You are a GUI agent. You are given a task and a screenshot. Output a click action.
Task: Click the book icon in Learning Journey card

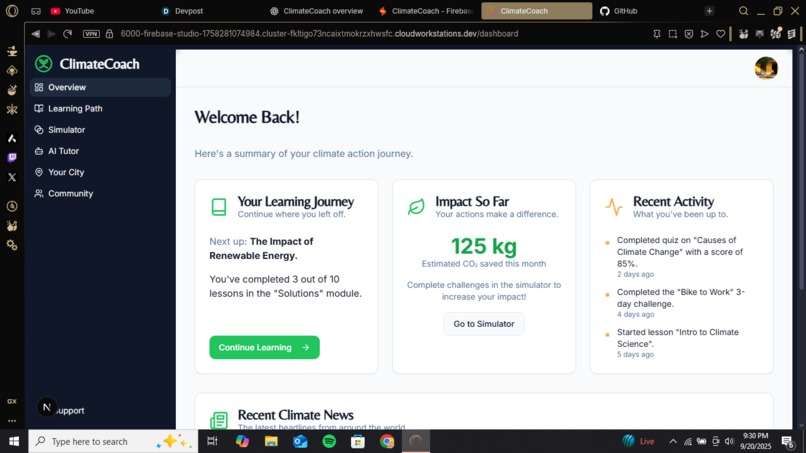tap(219, 207)
